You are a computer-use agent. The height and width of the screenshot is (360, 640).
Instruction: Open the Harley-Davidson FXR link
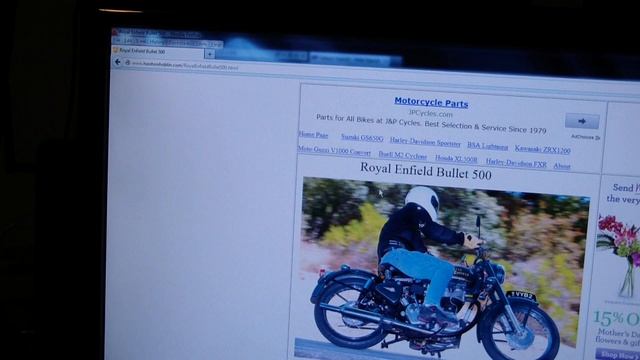point(516,163)
